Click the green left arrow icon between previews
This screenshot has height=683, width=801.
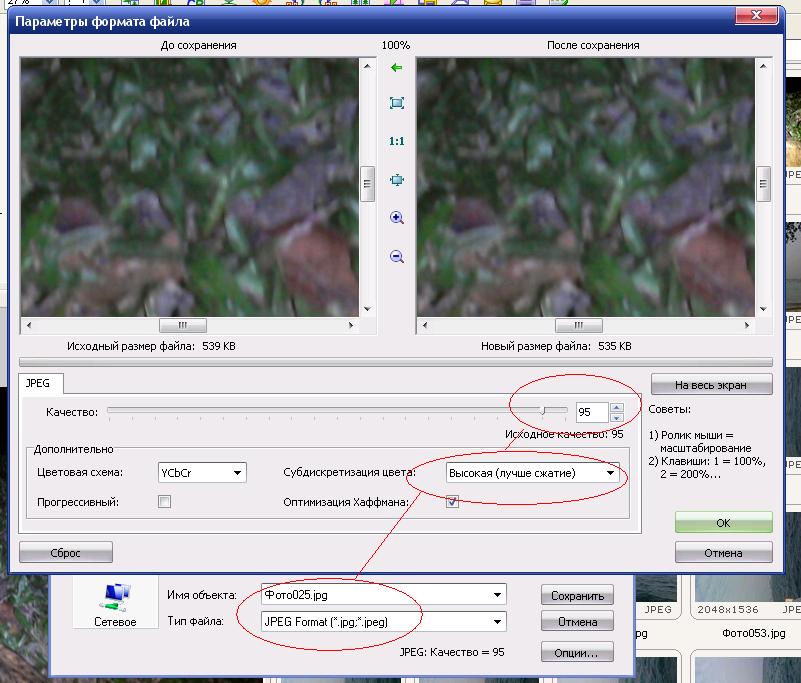pos(396,68)
